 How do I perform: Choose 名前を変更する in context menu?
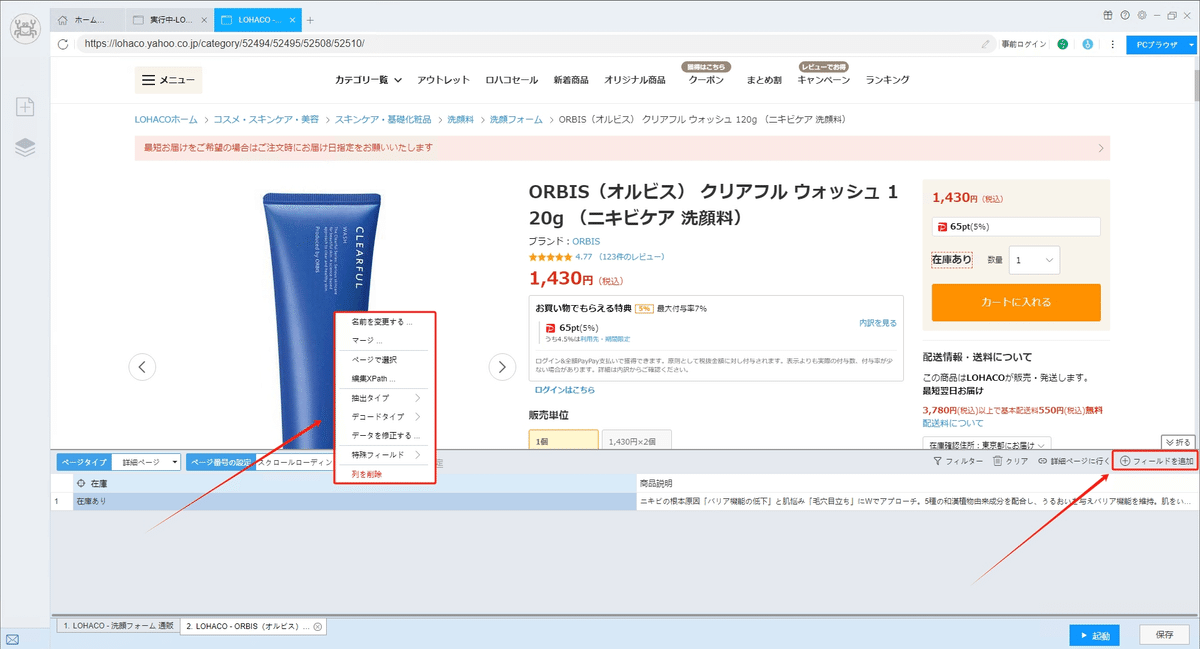[382, 322]
